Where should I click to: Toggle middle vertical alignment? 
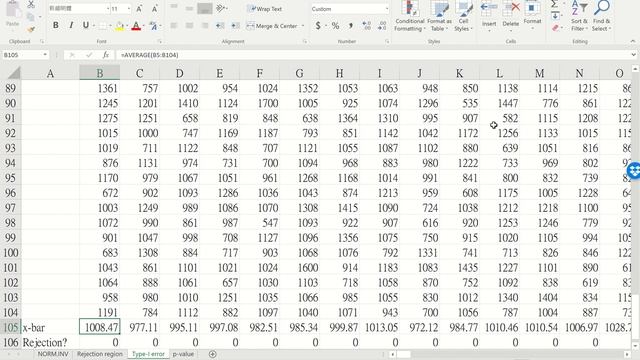189,8
